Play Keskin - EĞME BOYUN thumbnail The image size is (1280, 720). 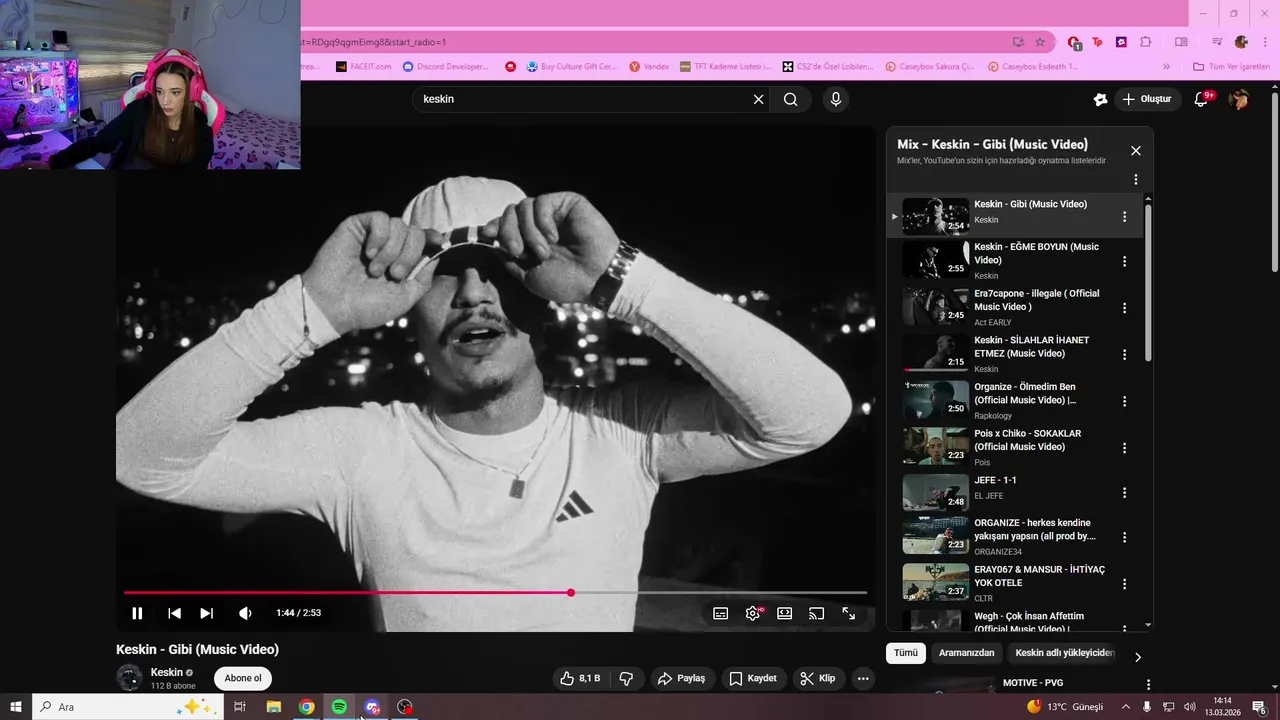(x=936, y=260)
